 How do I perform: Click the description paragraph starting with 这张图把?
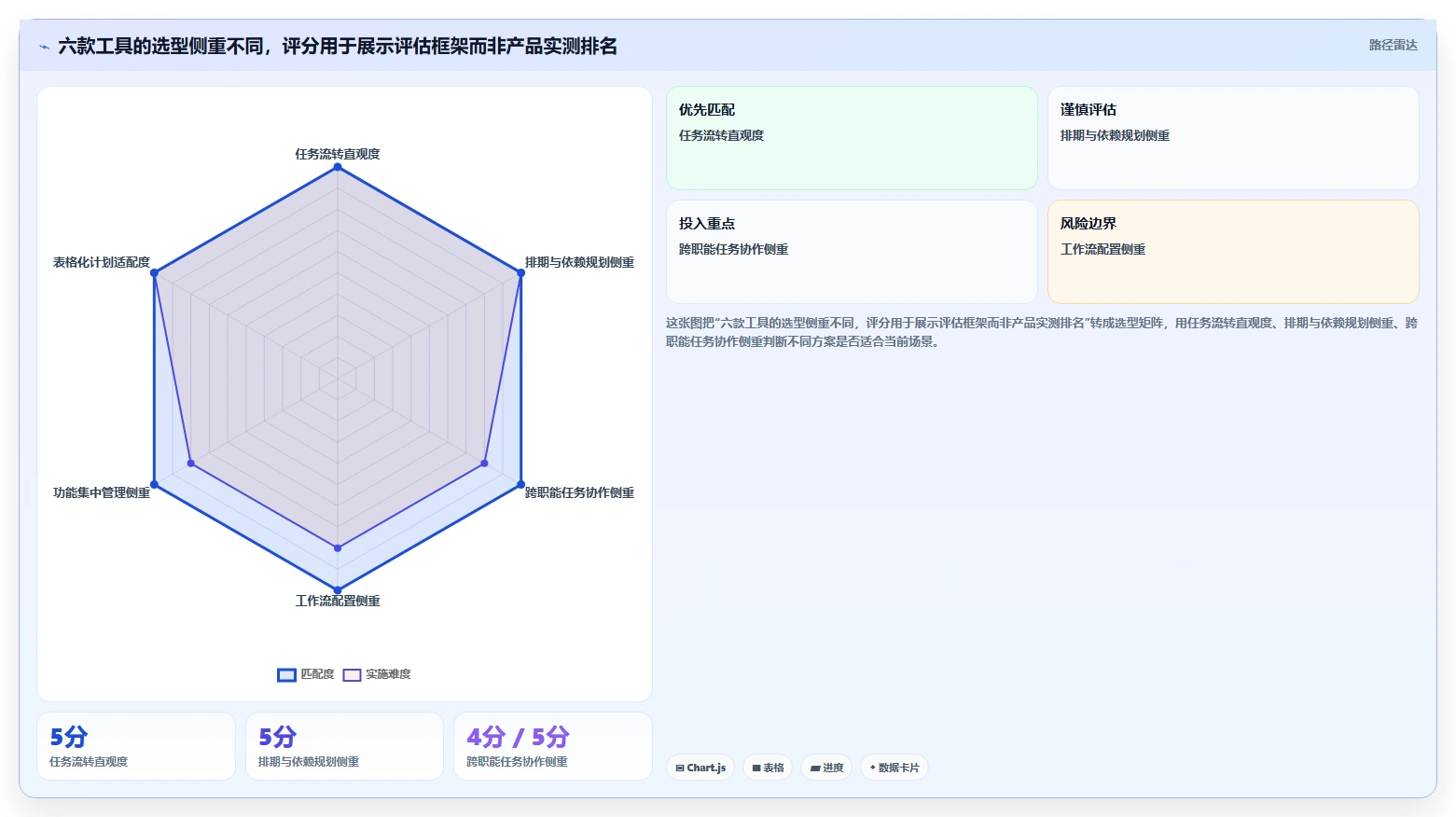click(x=1042, y=332)
